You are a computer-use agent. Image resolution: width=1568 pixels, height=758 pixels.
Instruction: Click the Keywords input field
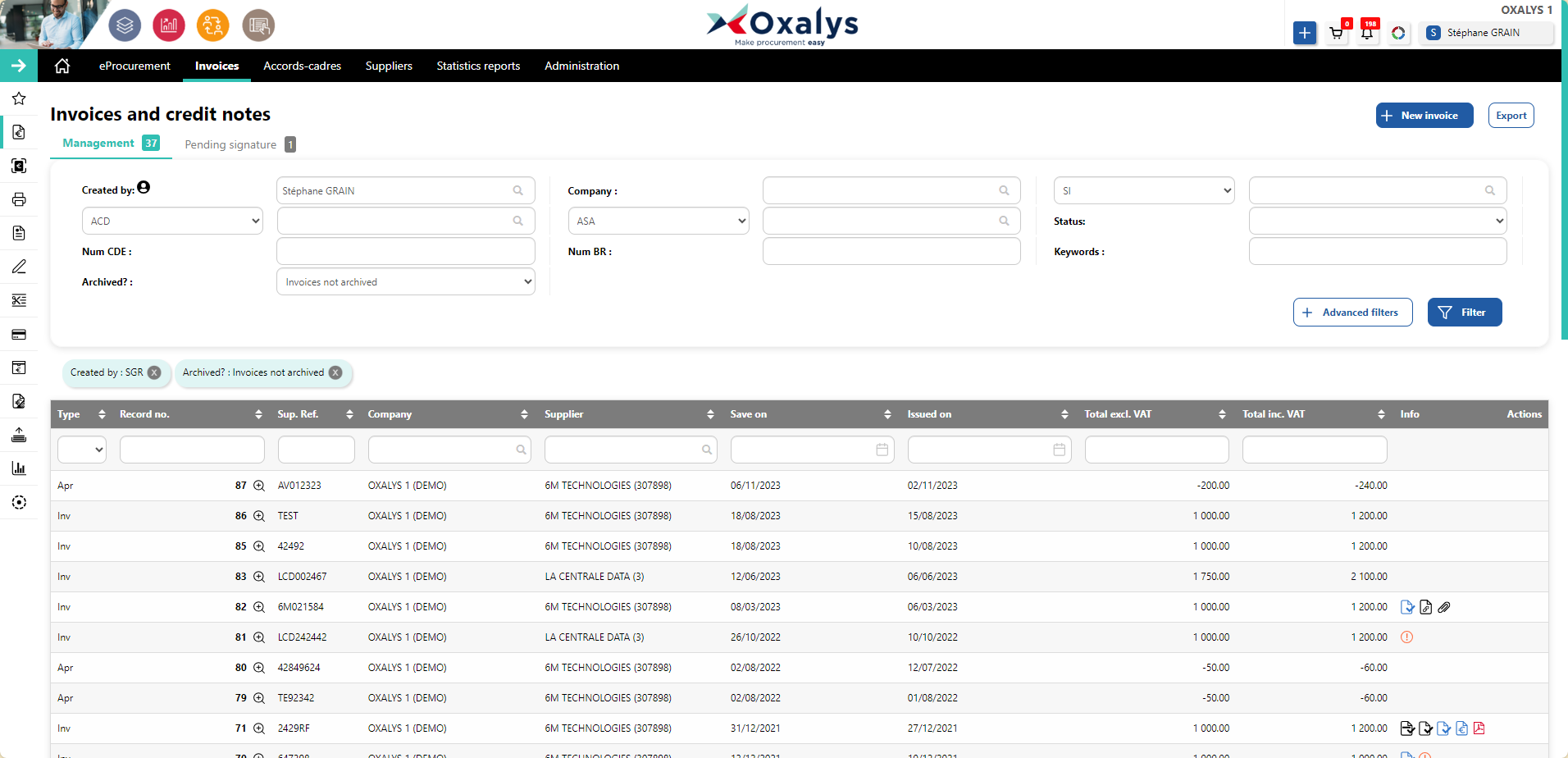[x=1378, y=251]
